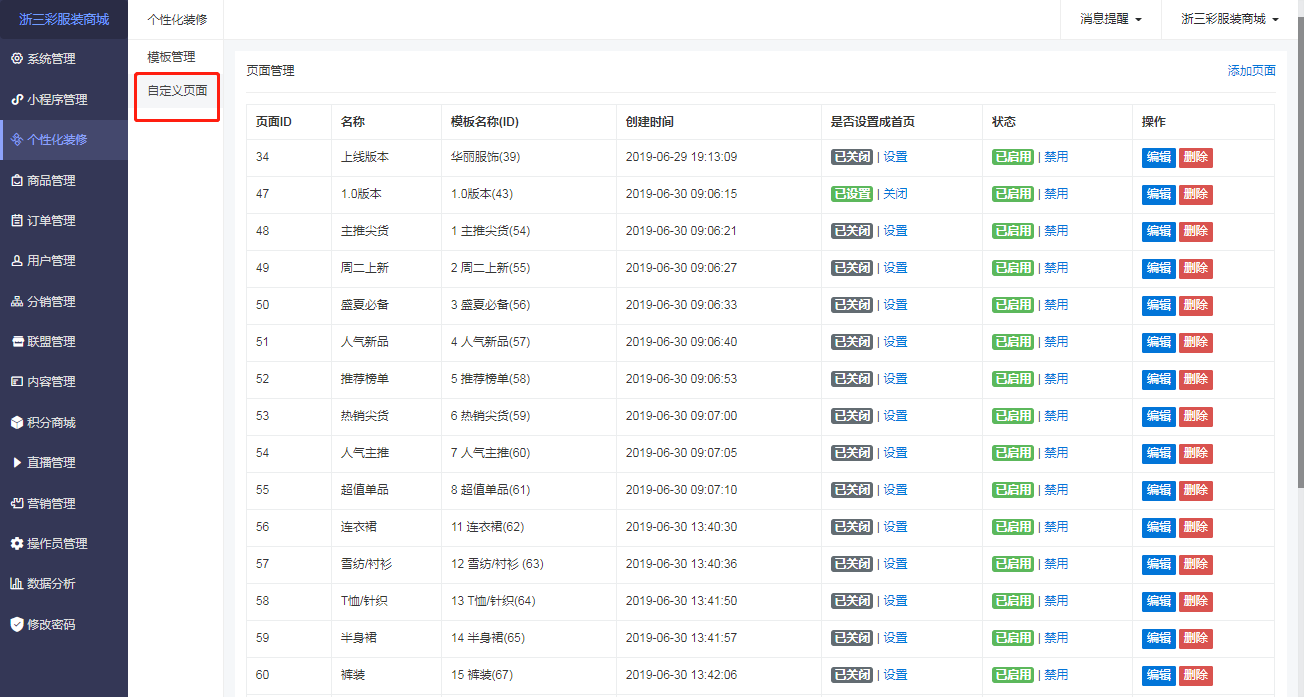
Task: Click the 直播管理 play icon
Action: [x=16, y=463]
